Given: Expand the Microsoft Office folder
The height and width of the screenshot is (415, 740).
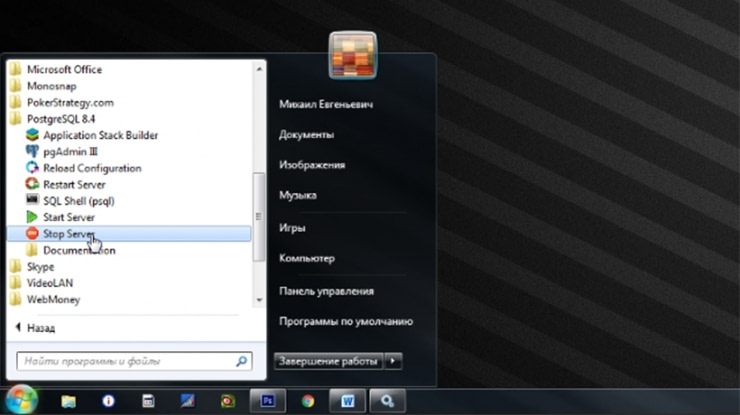Looking at the screenshot, I should coord(64,69).
